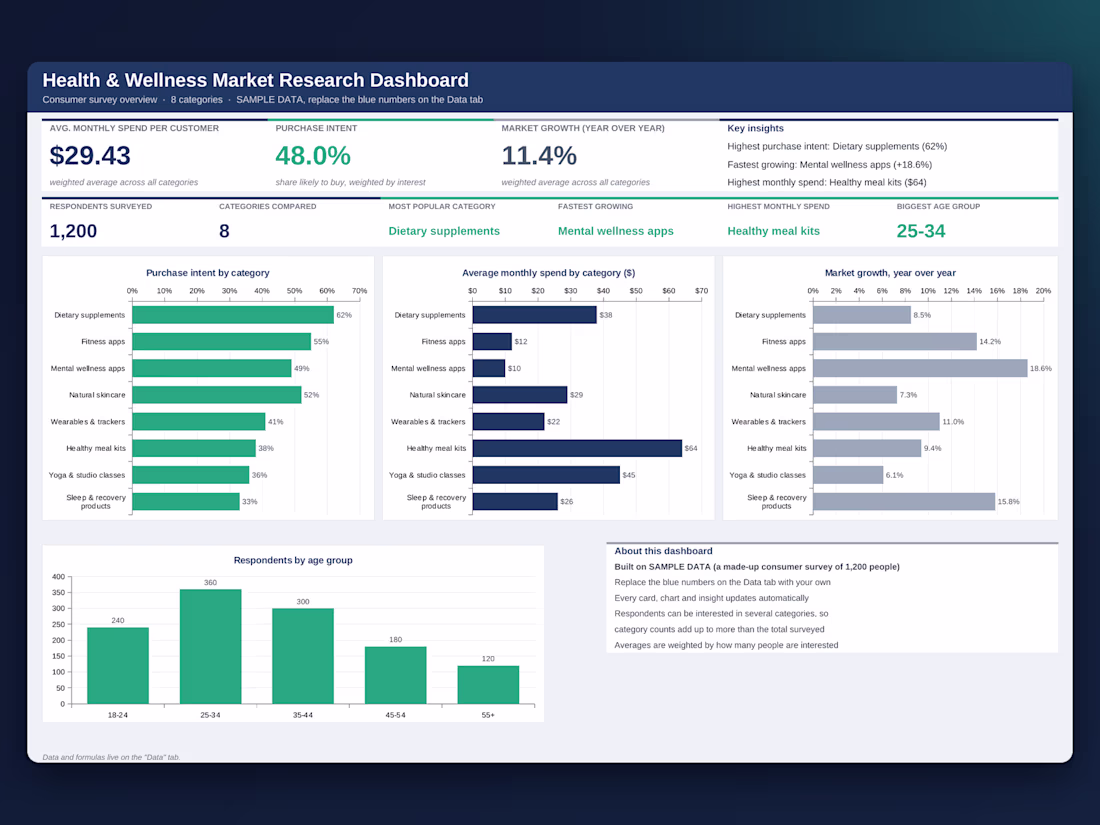Select the "Highest purchase intent: Dietary supplements (62%)" insight
This screenshot has height=825, width=1100.
click(x=837, y=147)
